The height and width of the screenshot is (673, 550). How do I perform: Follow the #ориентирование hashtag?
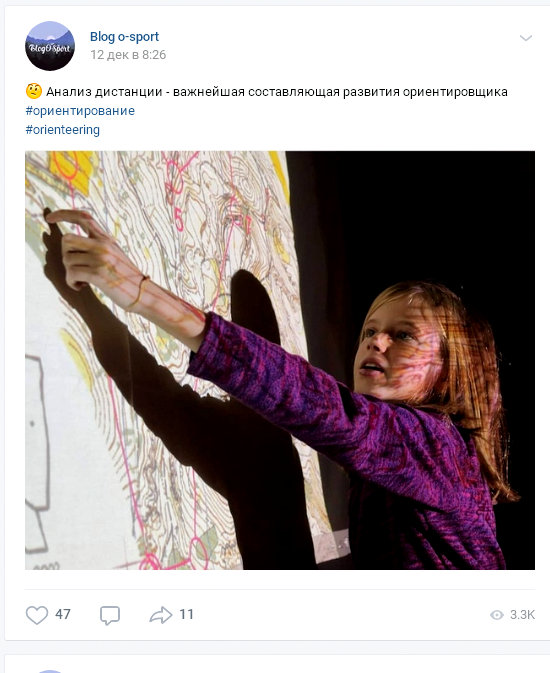(x=80, y=111)
